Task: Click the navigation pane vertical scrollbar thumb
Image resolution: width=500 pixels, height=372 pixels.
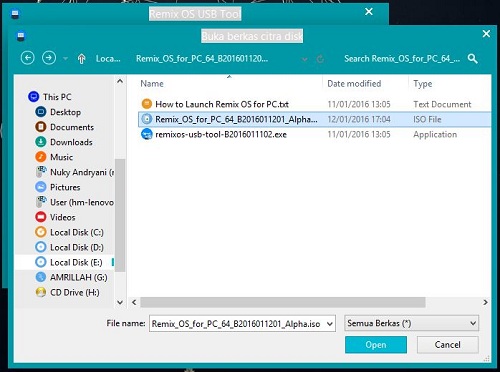Action: click(x=120, y=215)
